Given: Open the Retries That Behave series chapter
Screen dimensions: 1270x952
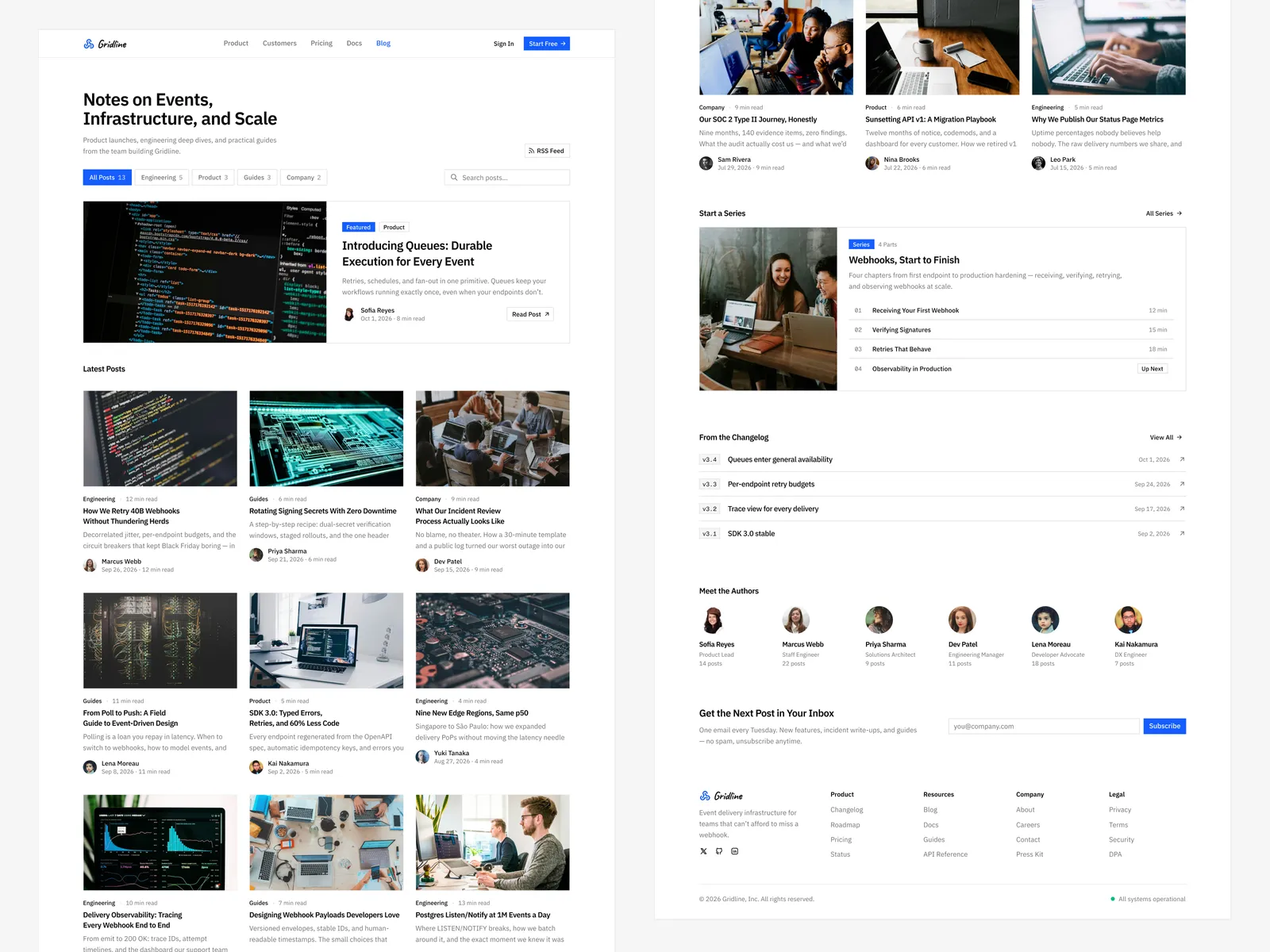Looking at the screenshot, I should click(x=1011, y=349).
